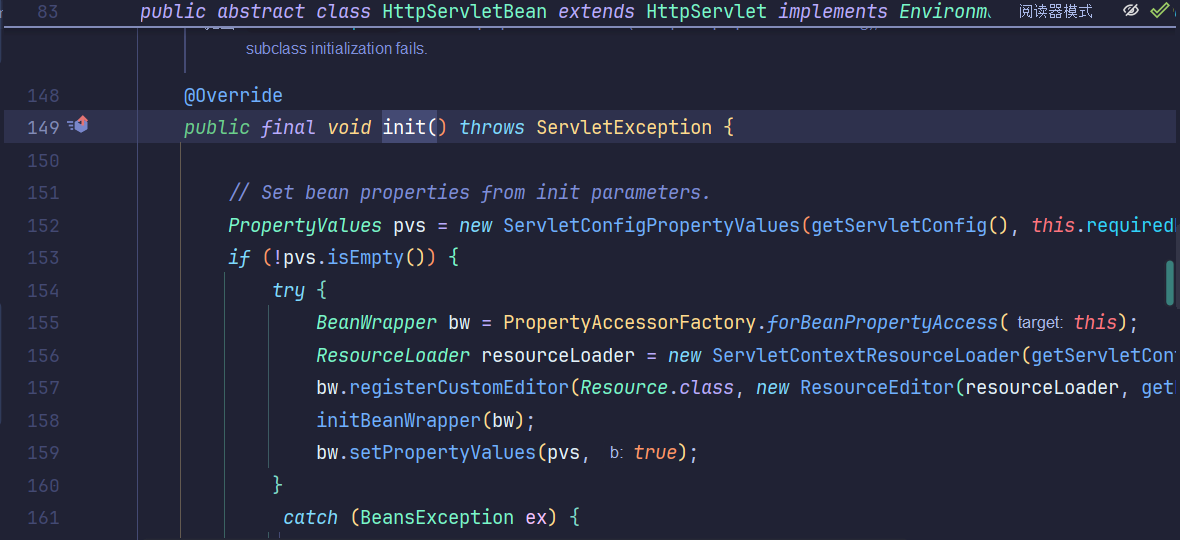Click line number 83 in sticky header
The image size is (1180, 540).
click(x=47, y=12)
